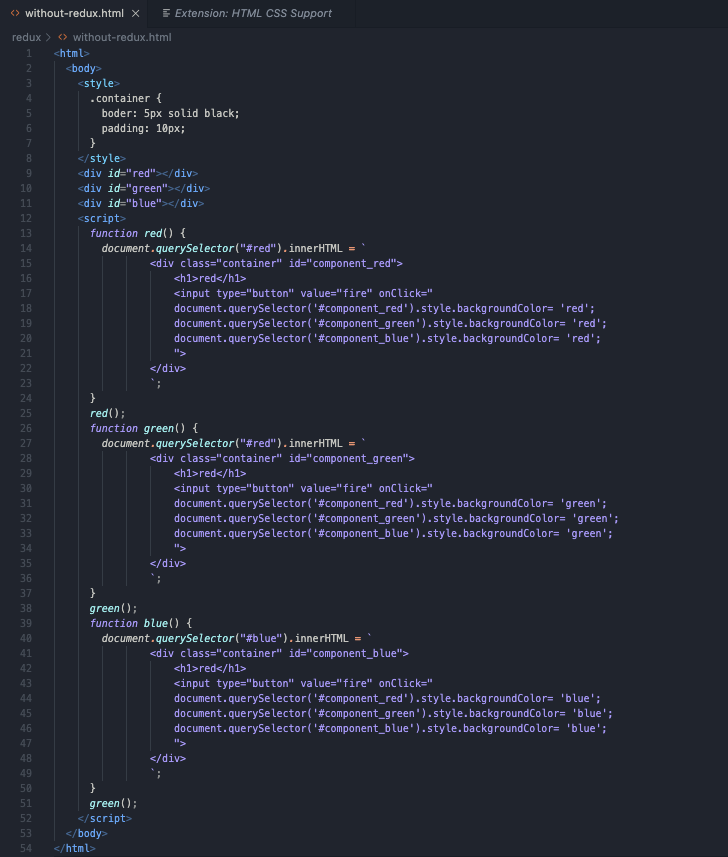Click the .container selector on line 4
The image size is (728, 857).
coord(120,98)
